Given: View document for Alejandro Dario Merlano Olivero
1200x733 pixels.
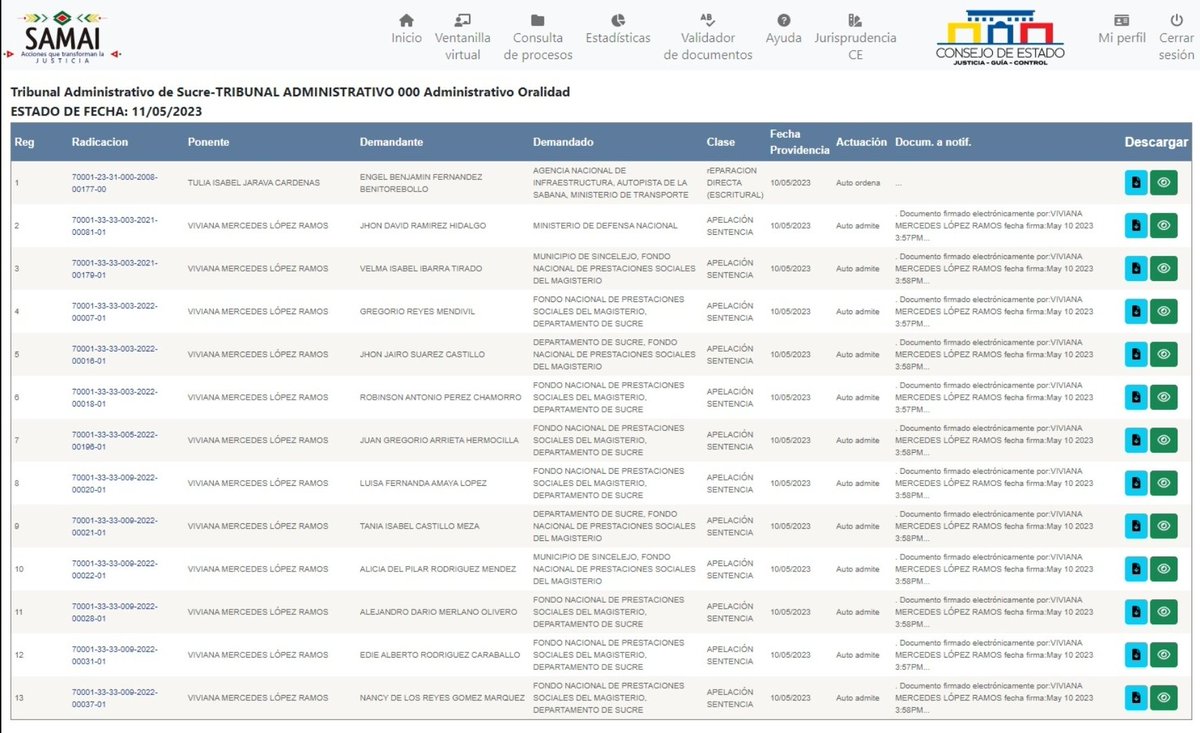Looking at the screenshot, I should pyautogui.click(x=1163, y=612).
